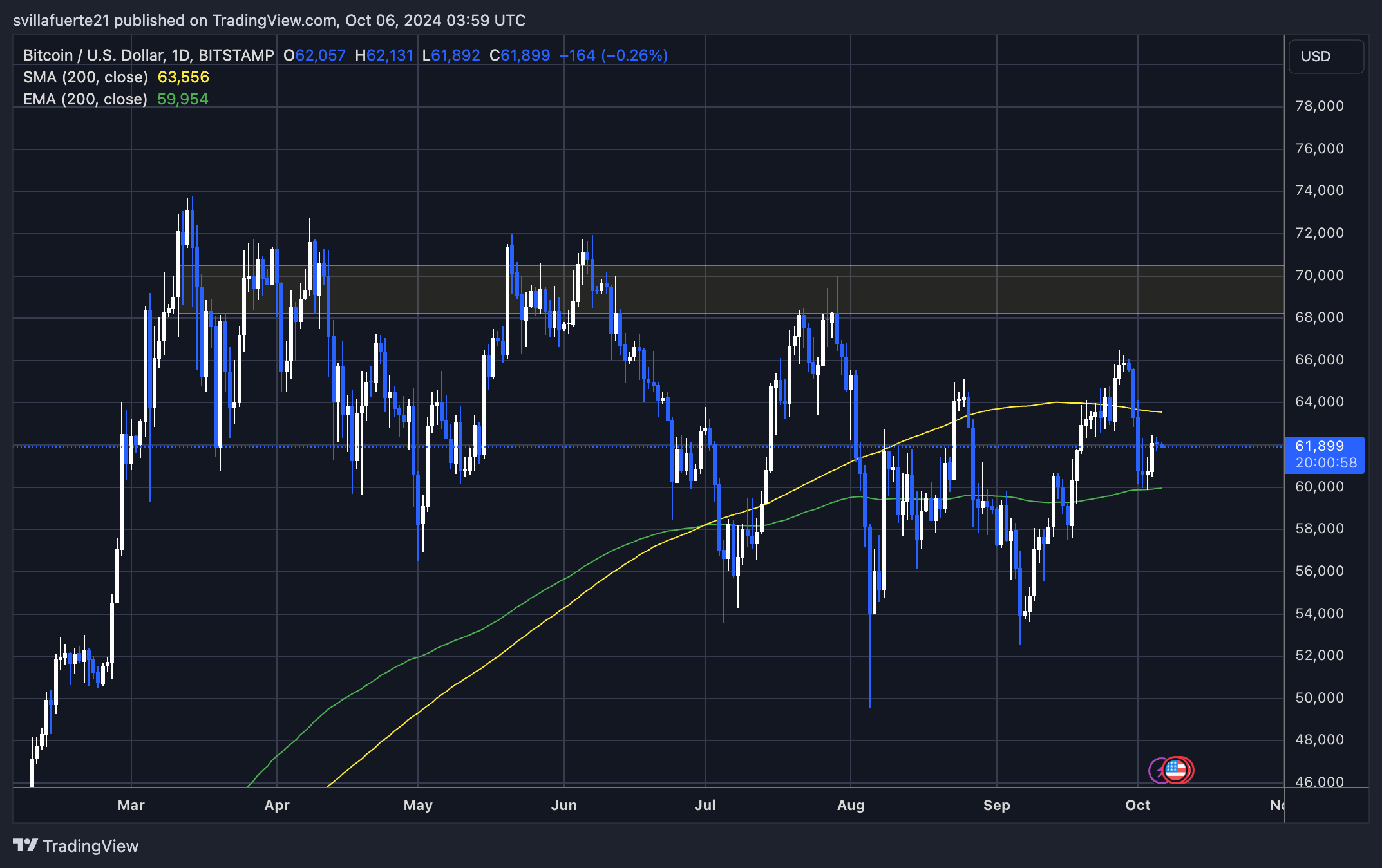Click the svillafuerte21 author name
This screenshot has height=868, width=1382.
point(62,20)
